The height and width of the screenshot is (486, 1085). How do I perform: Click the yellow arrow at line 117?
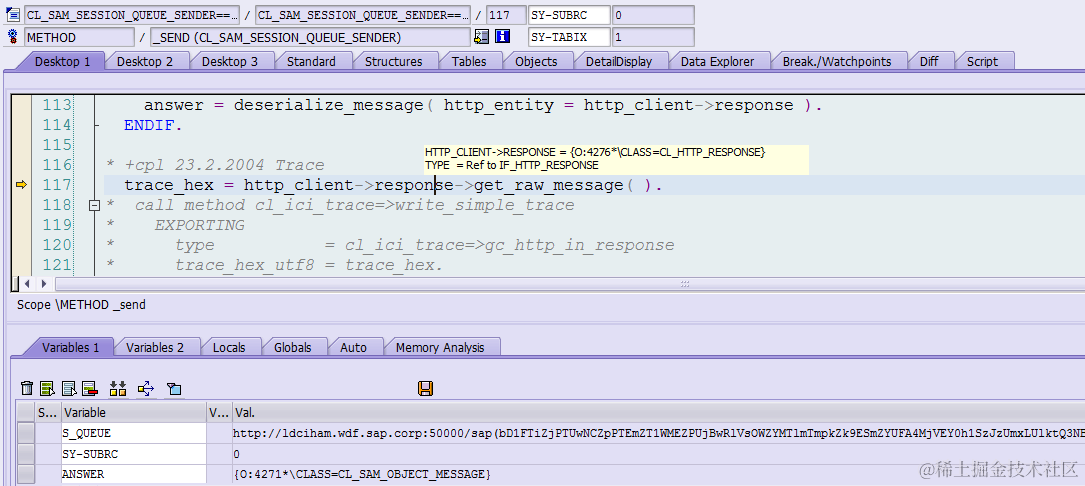pyautogui.click(x=21, y=185)
